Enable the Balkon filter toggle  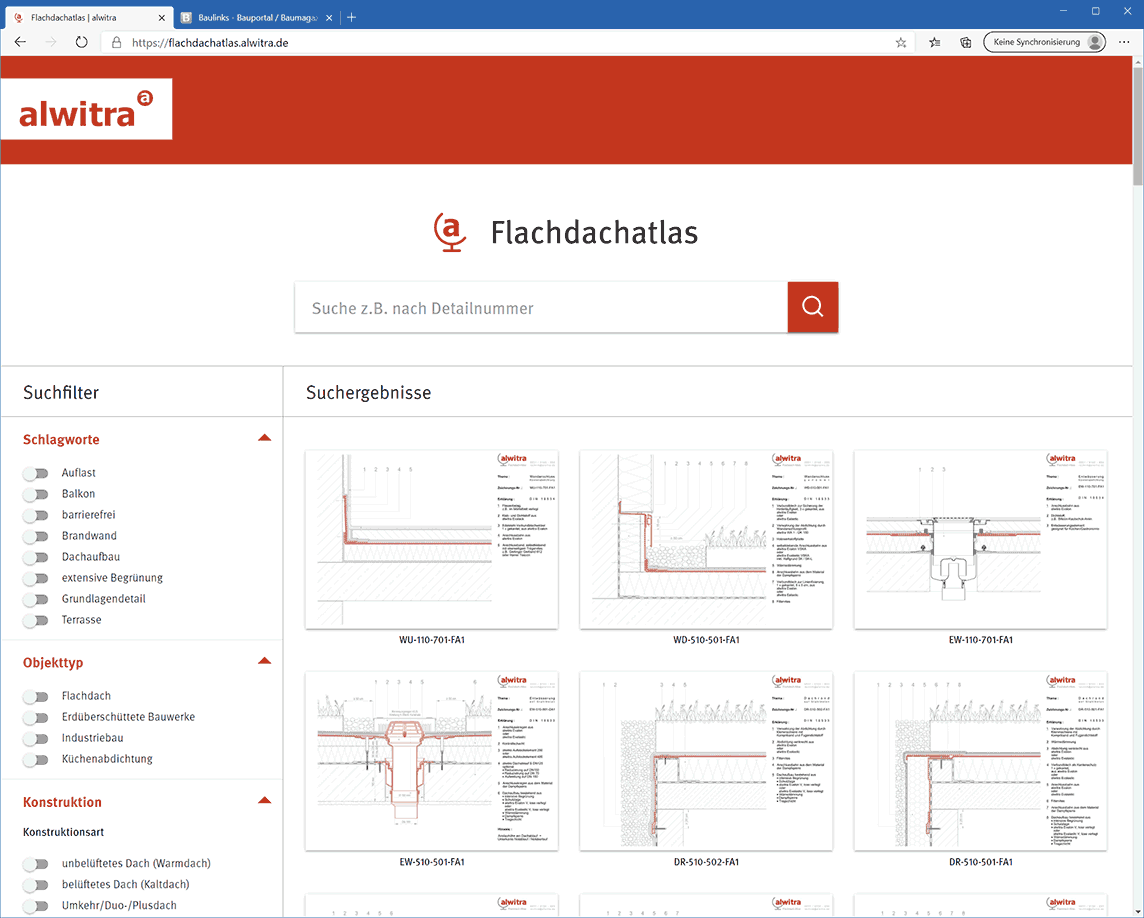point(35,494)
